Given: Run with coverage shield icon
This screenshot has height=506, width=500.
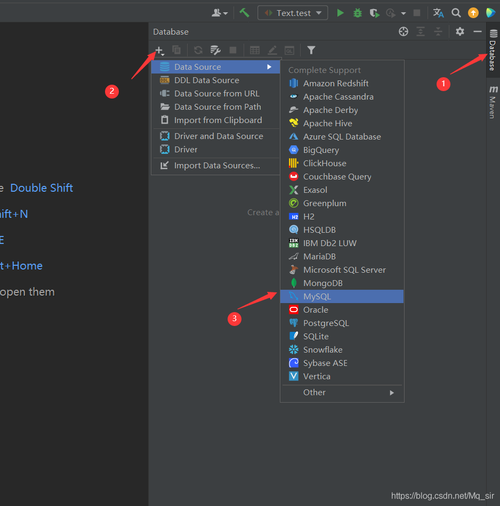Looking at the screenshot, I should point(374,13).
